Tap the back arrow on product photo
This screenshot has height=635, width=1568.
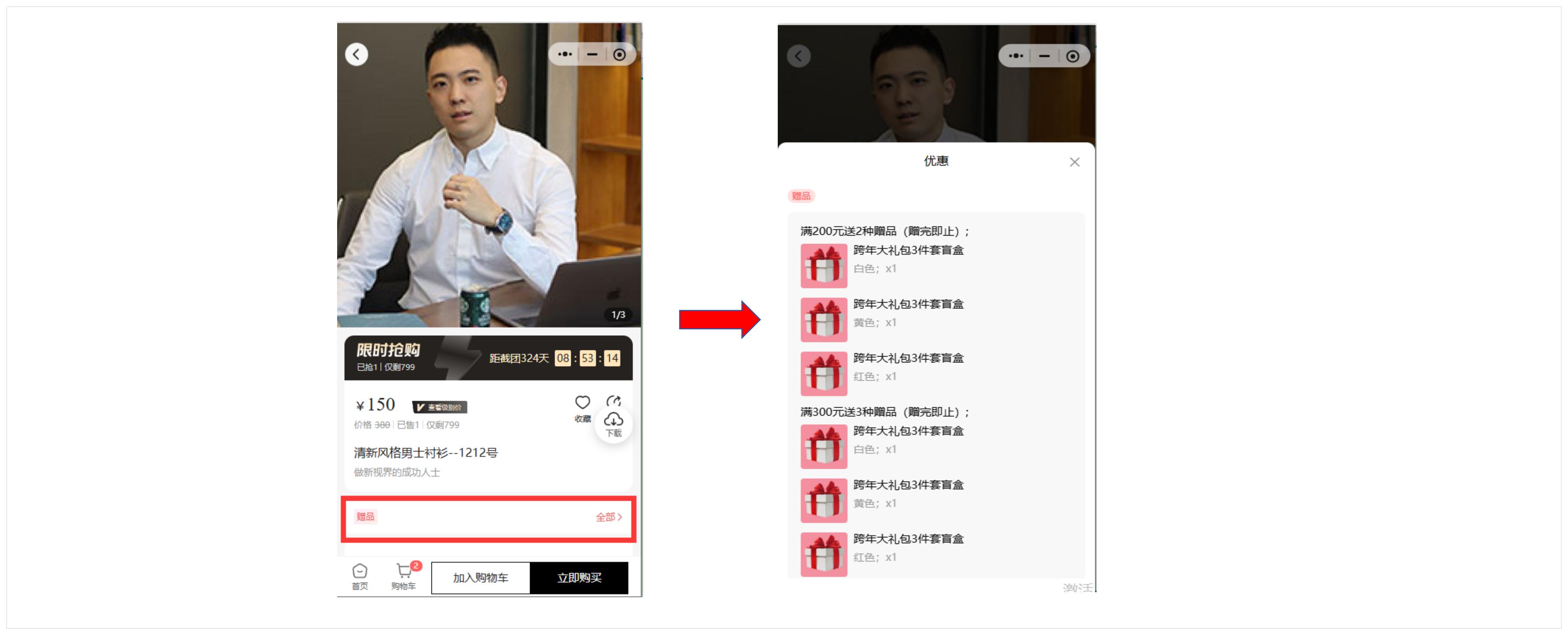coord(356,54)
